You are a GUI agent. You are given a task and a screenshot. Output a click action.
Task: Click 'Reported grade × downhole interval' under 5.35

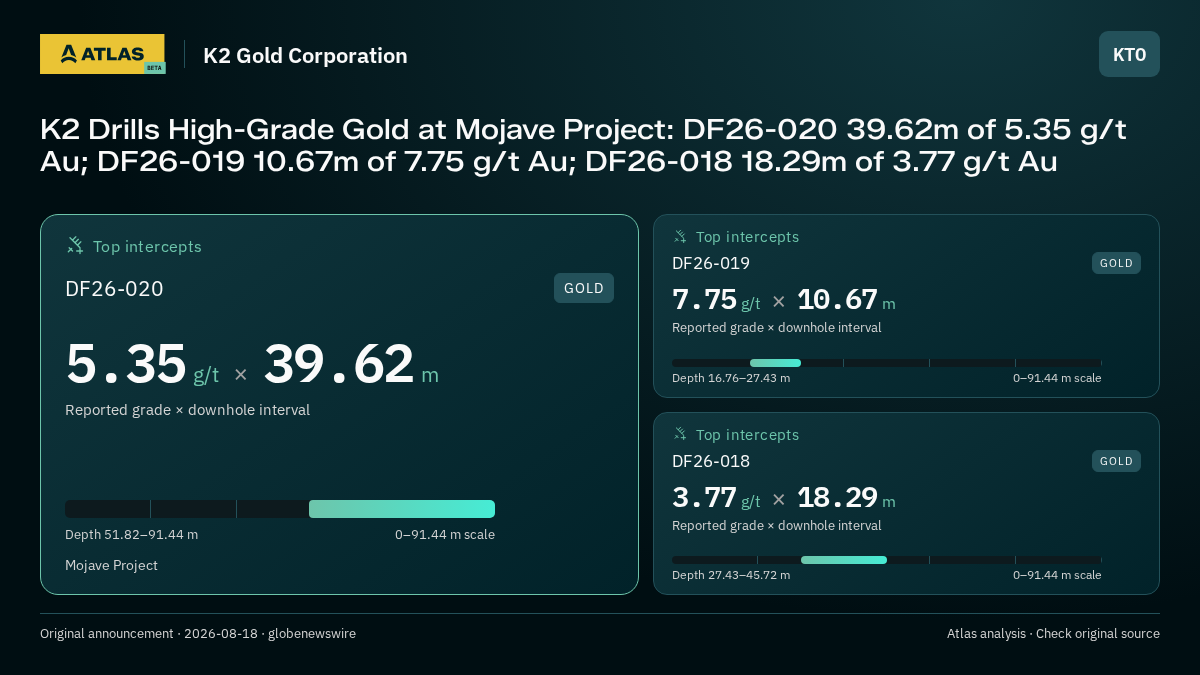tap(187, 410)
